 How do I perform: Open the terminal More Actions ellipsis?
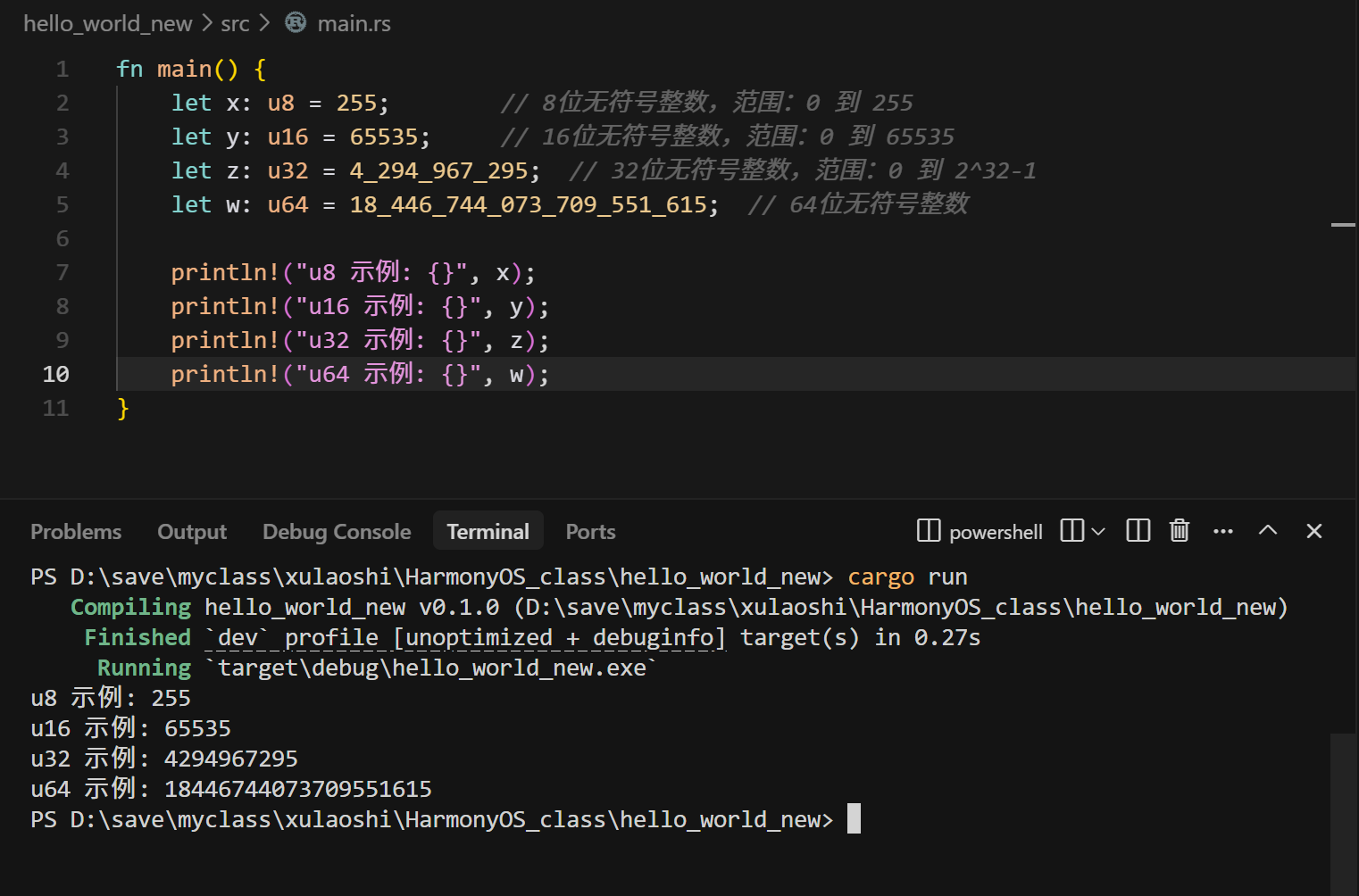1223,531
